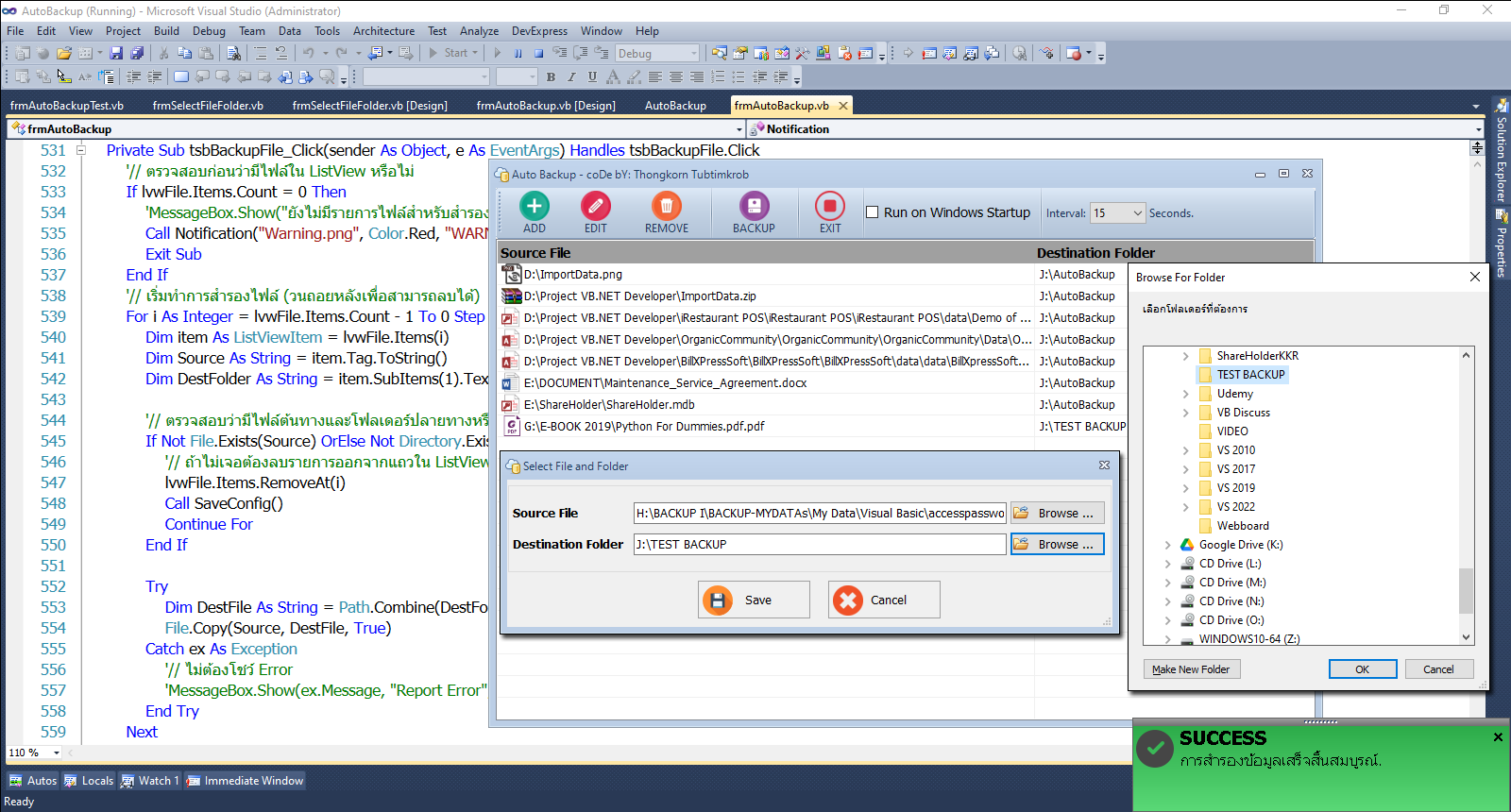Image resolution: width=1511 pixels, height=812 pixels.
Task: Open the Build menu
Action: coord(166,31)
